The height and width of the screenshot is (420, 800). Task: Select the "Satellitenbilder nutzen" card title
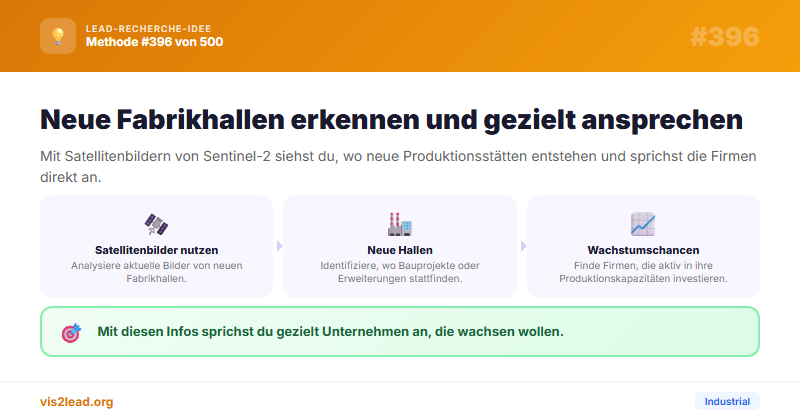pyautogui.click(x=157, y=250)
